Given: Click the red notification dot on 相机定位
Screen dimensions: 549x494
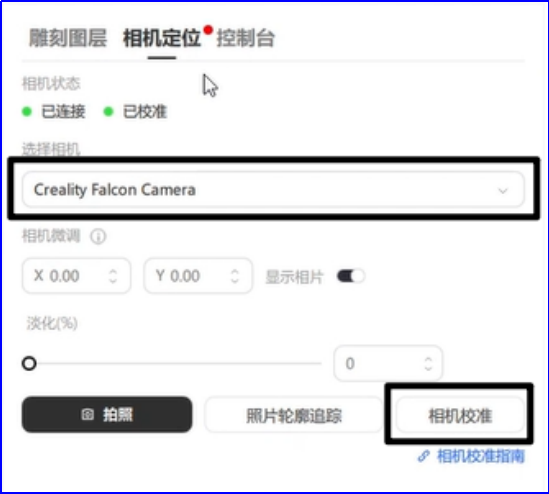Looking at the screenshot, I should click(x=208, y=30).
